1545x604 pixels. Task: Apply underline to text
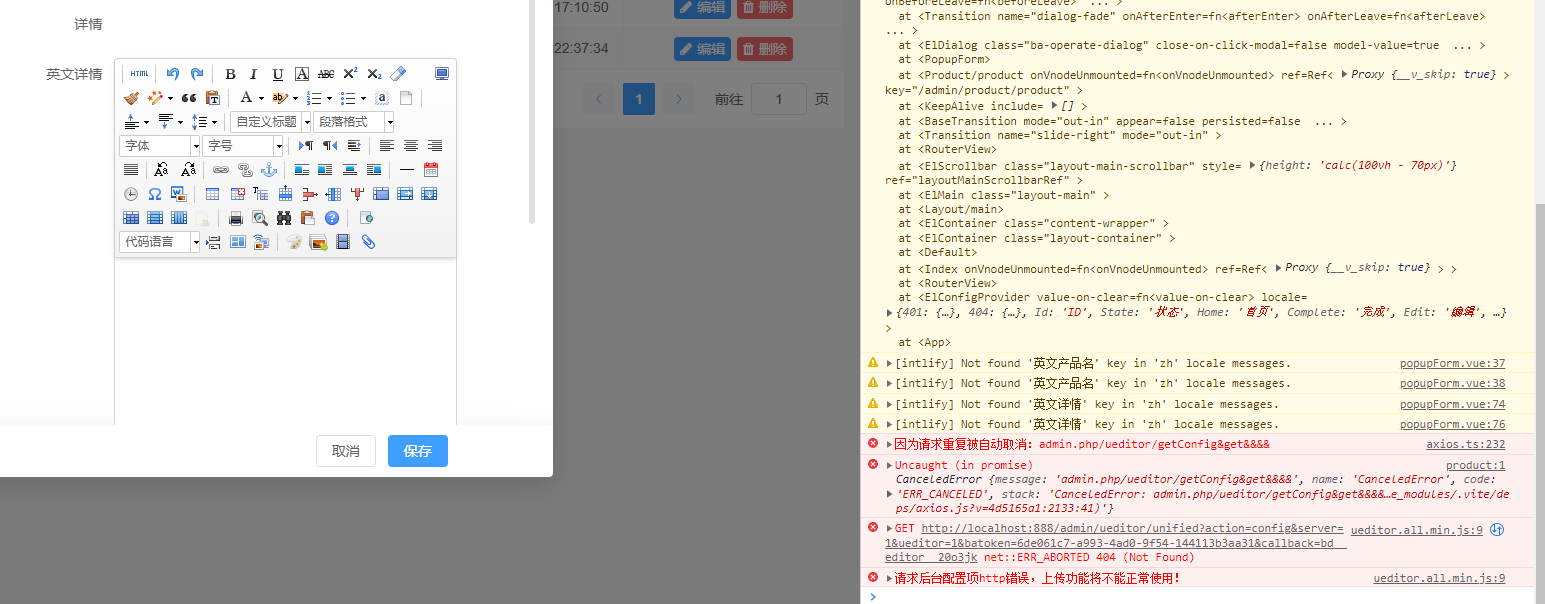278,74
